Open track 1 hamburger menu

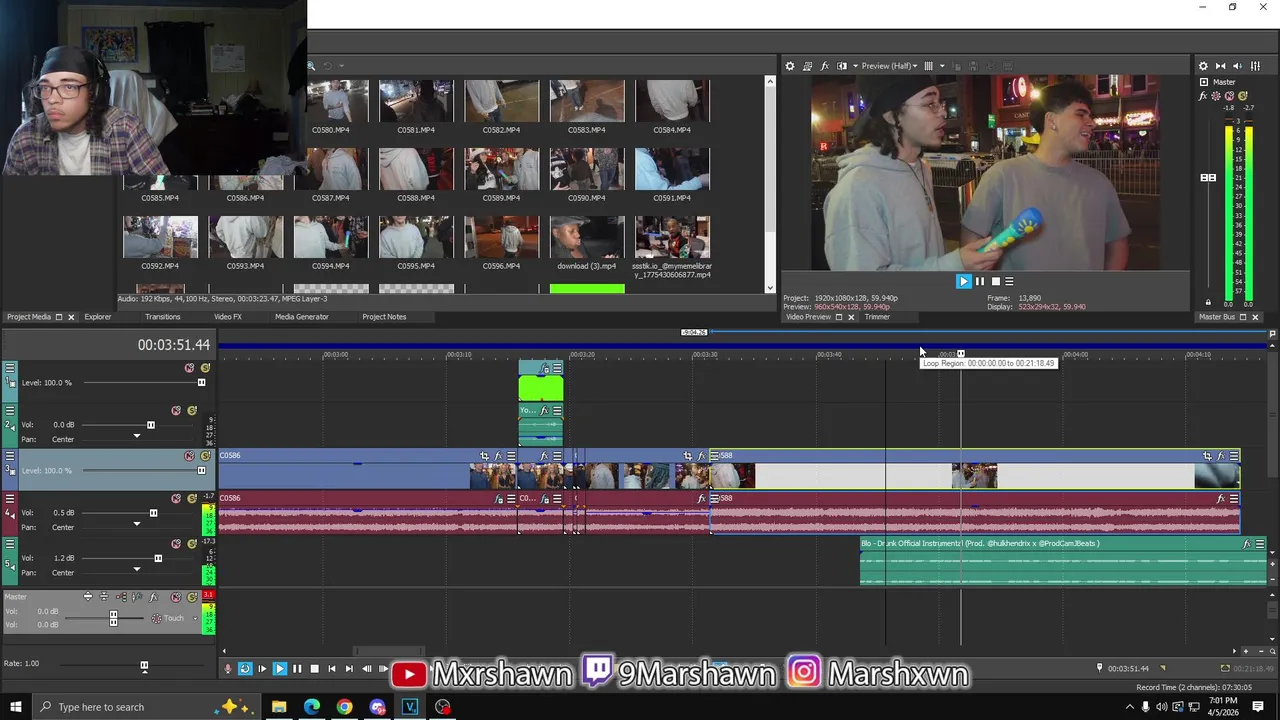[x=10, y=368]
